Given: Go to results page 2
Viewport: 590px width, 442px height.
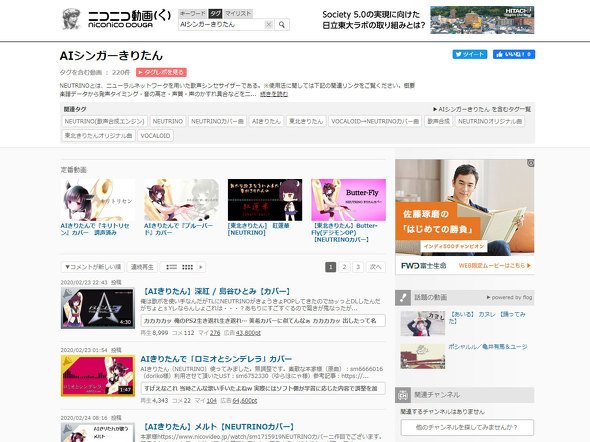Looking at the screenshot, I should click(x=344, y=267).
